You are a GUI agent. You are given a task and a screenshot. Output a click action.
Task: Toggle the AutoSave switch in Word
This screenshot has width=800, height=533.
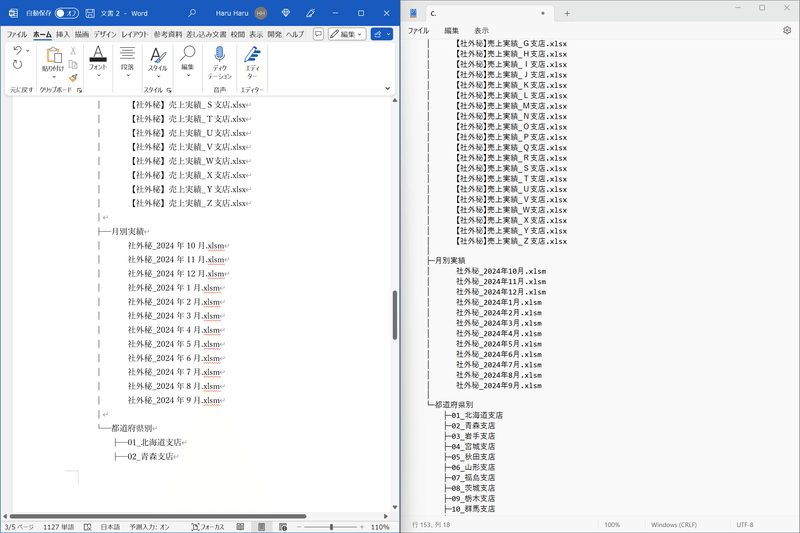[x=67, y=13]
